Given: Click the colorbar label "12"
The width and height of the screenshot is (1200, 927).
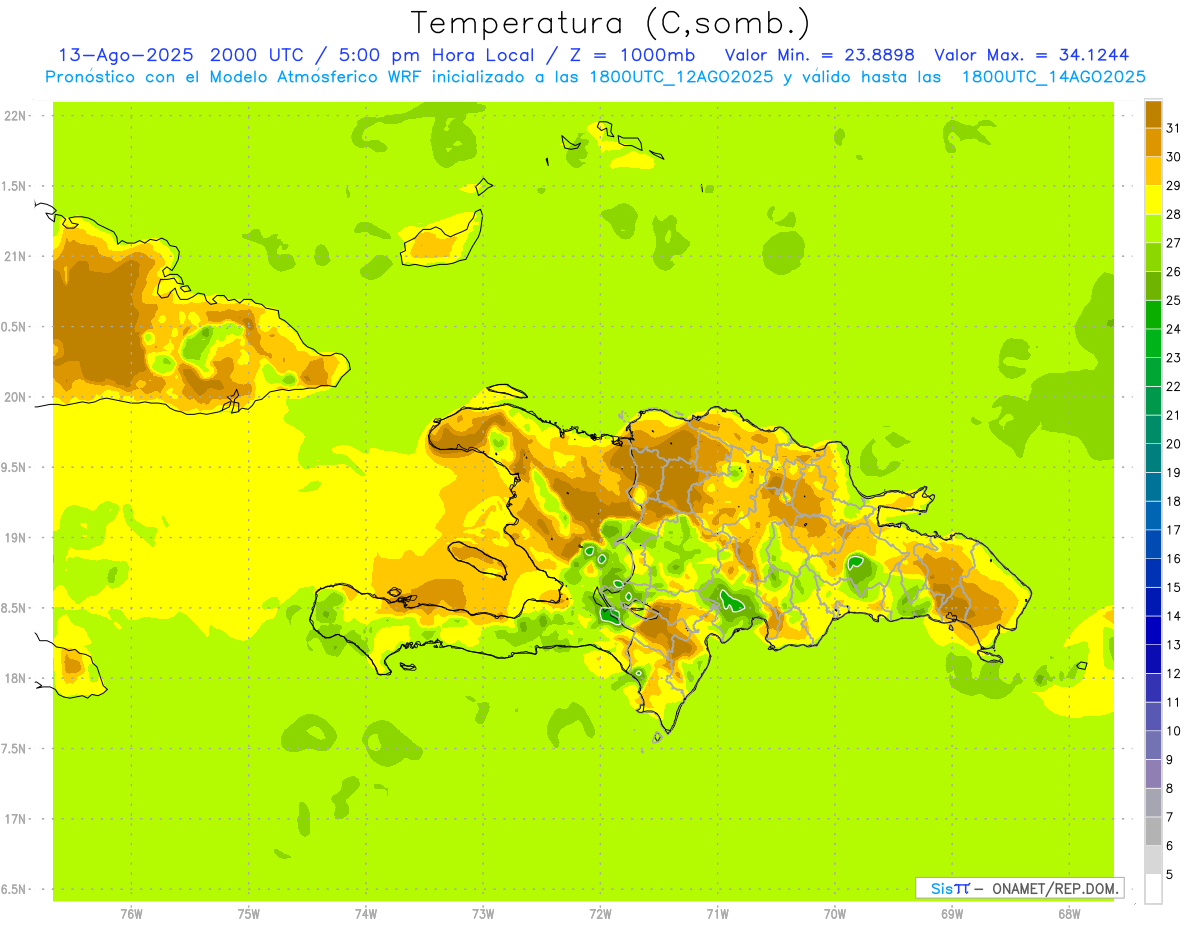Looking at the screenshot, I should [x=1173, y=673].
